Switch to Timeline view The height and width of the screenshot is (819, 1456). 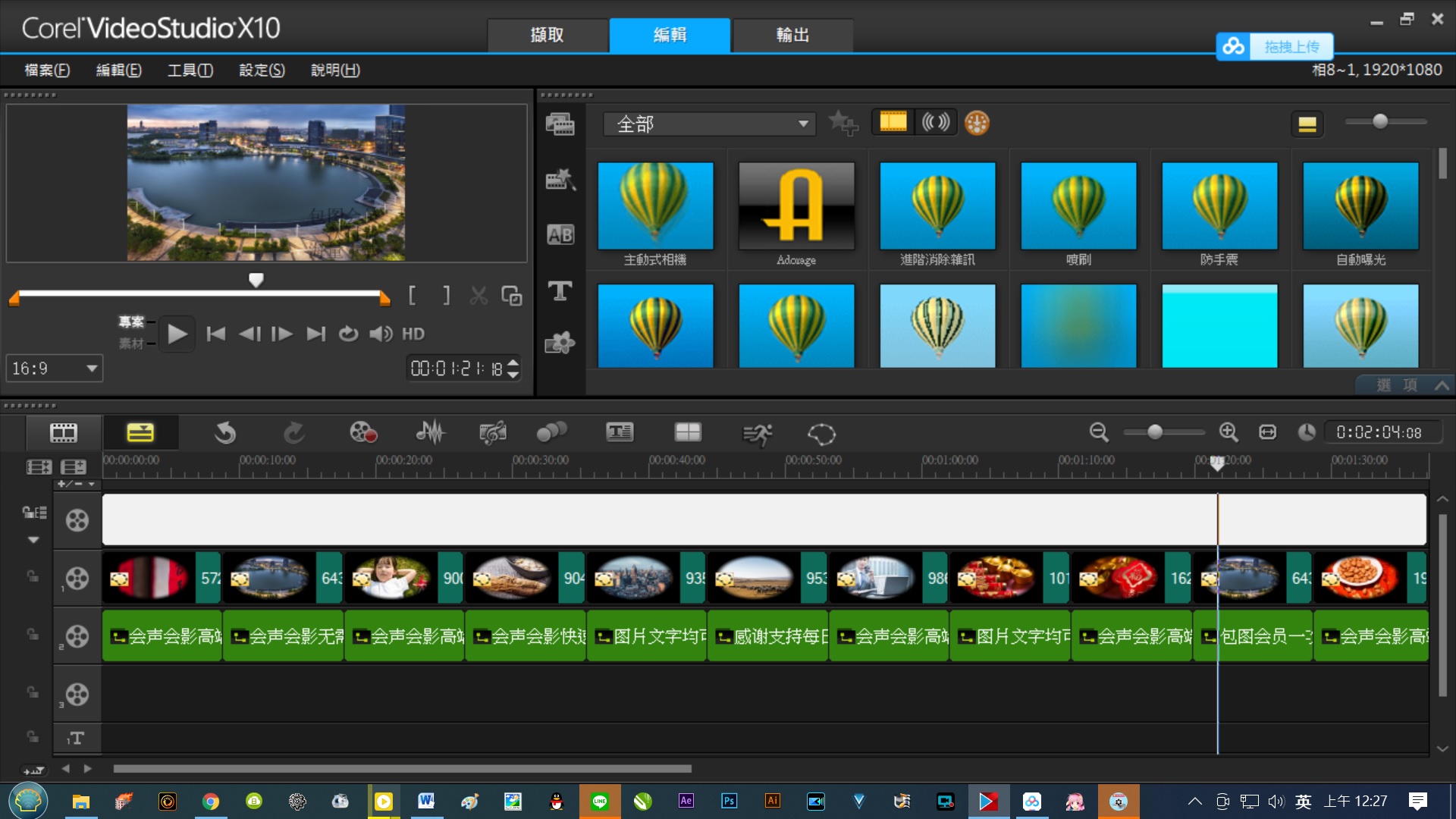tap(140, 433)
